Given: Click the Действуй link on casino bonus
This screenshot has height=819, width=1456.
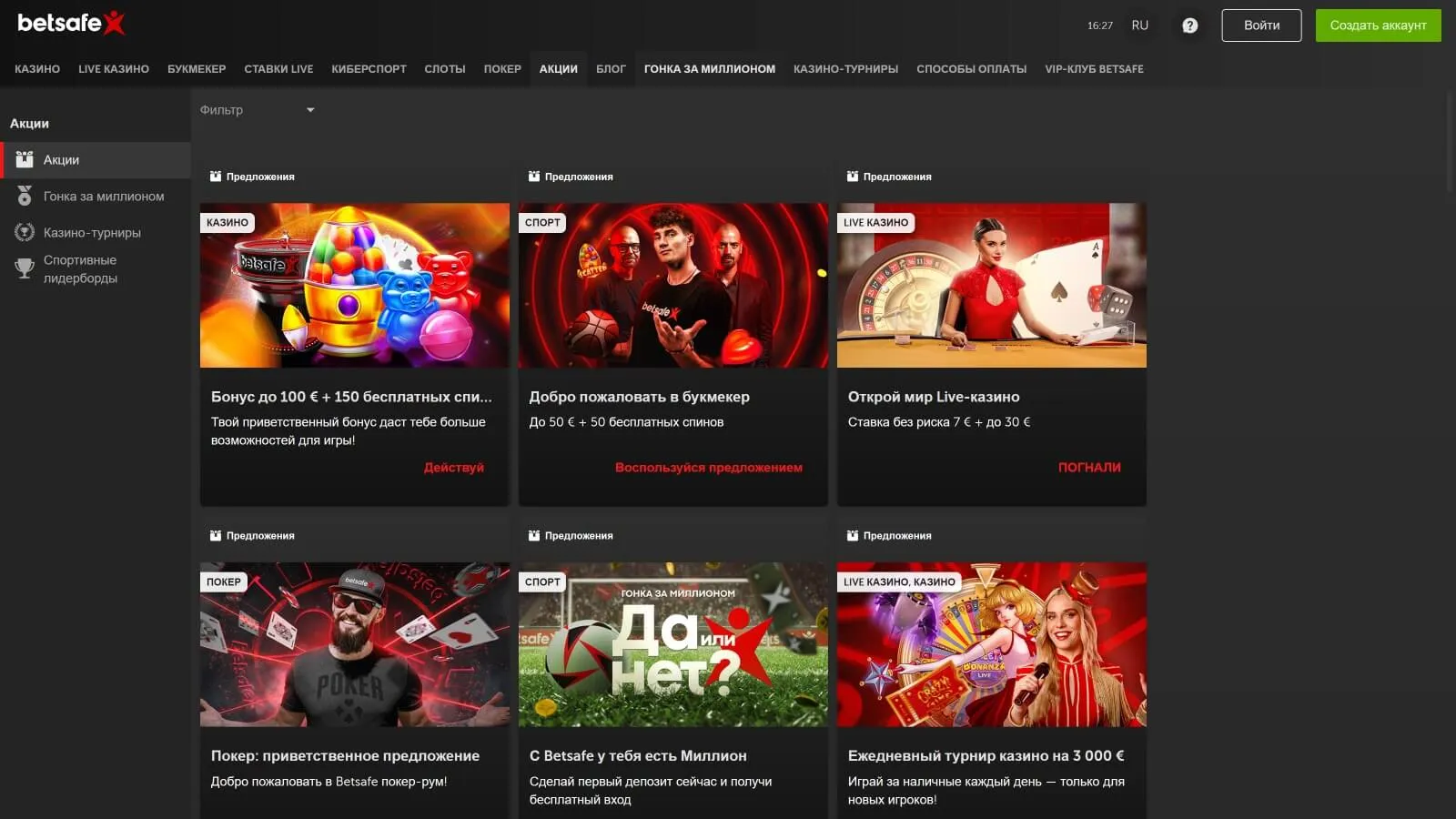Looking at the screenshot, I should click(453, 468).
